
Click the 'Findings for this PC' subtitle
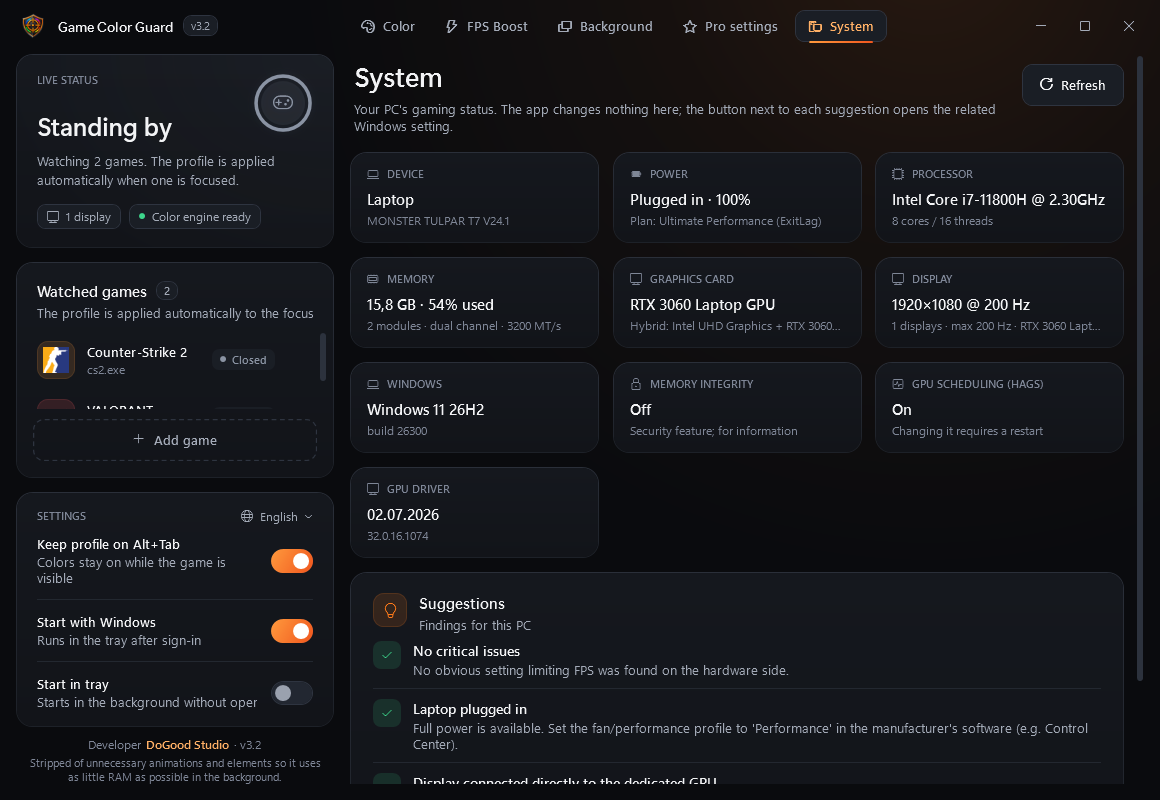point(474,625)
